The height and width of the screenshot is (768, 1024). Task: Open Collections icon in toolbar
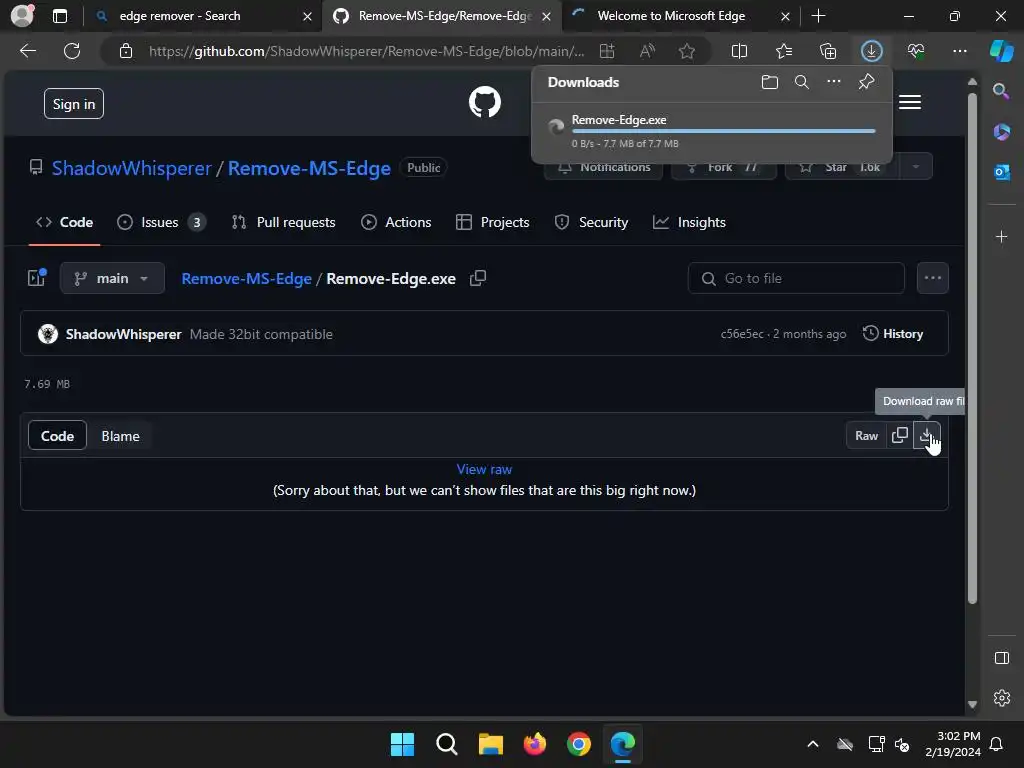tap(827, 51)
